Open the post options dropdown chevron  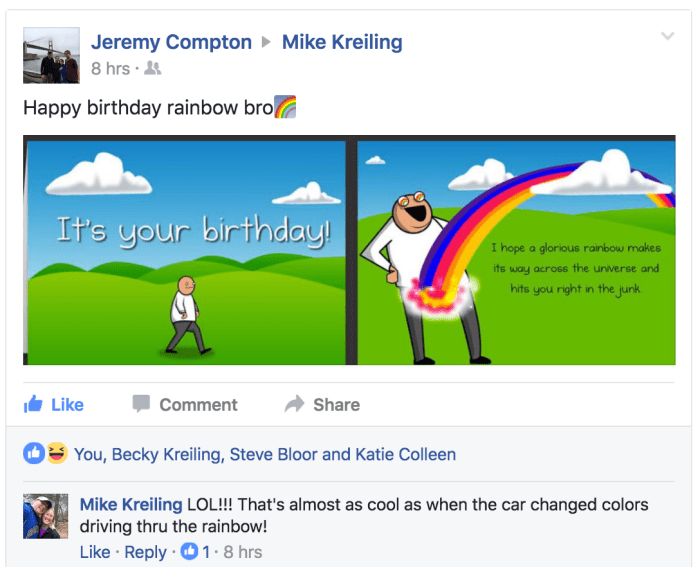coord(668,37)
